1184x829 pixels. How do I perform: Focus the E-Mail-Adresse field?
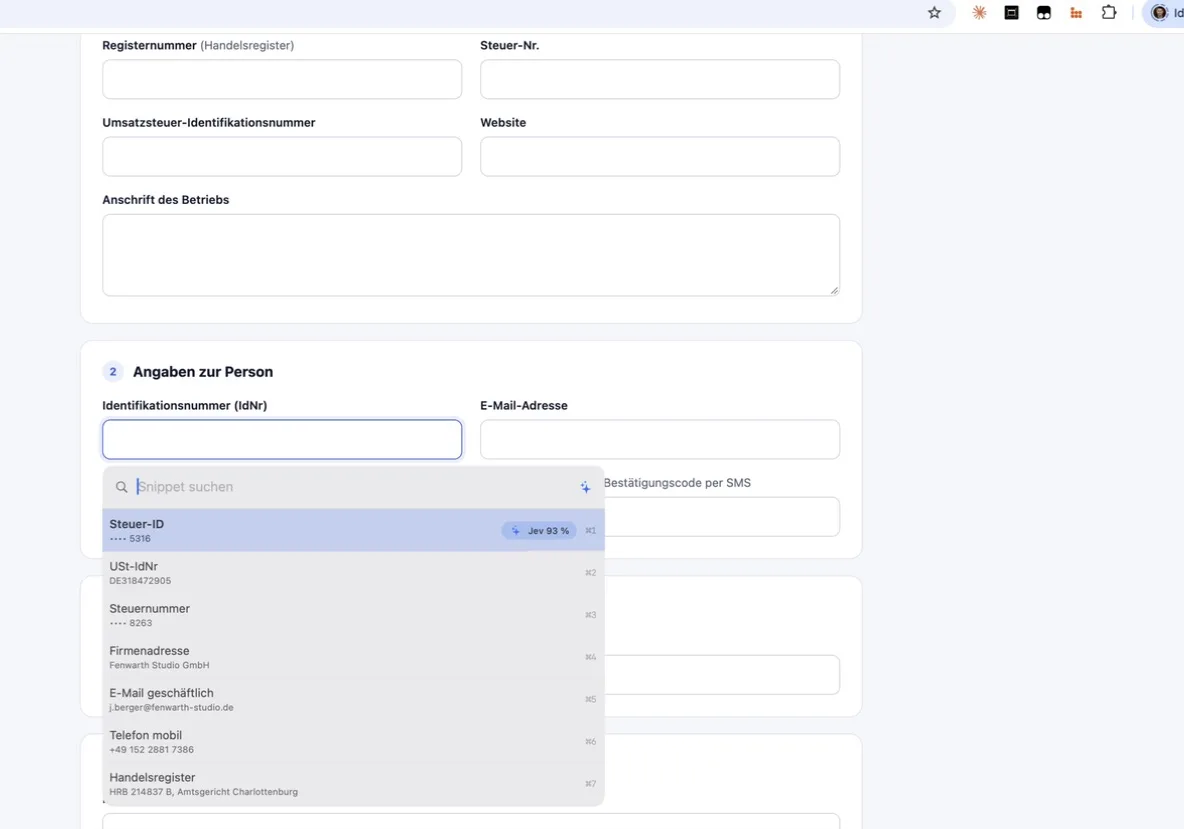[660, 439]
